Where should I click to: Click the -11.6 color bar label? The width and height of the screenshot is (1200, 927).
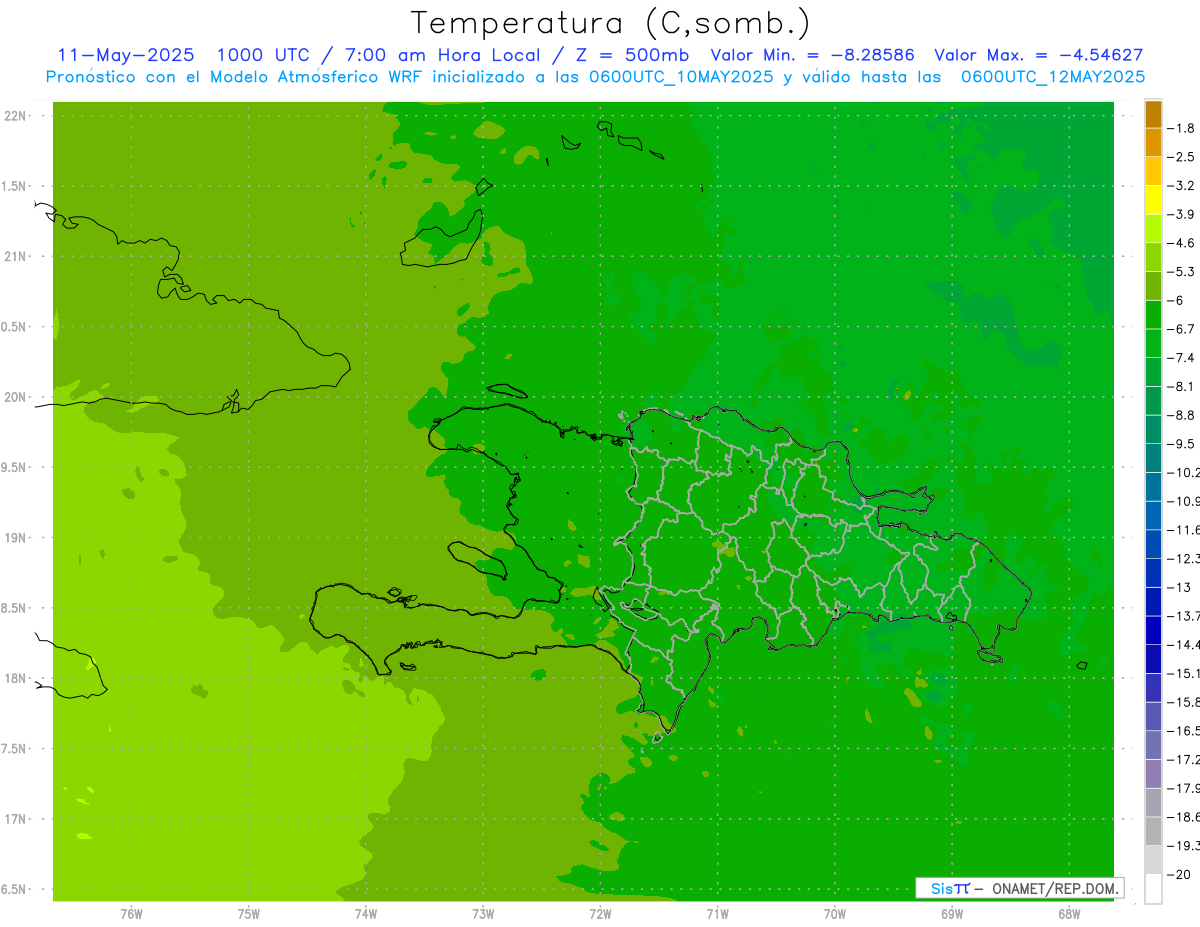pos(1185,530)
